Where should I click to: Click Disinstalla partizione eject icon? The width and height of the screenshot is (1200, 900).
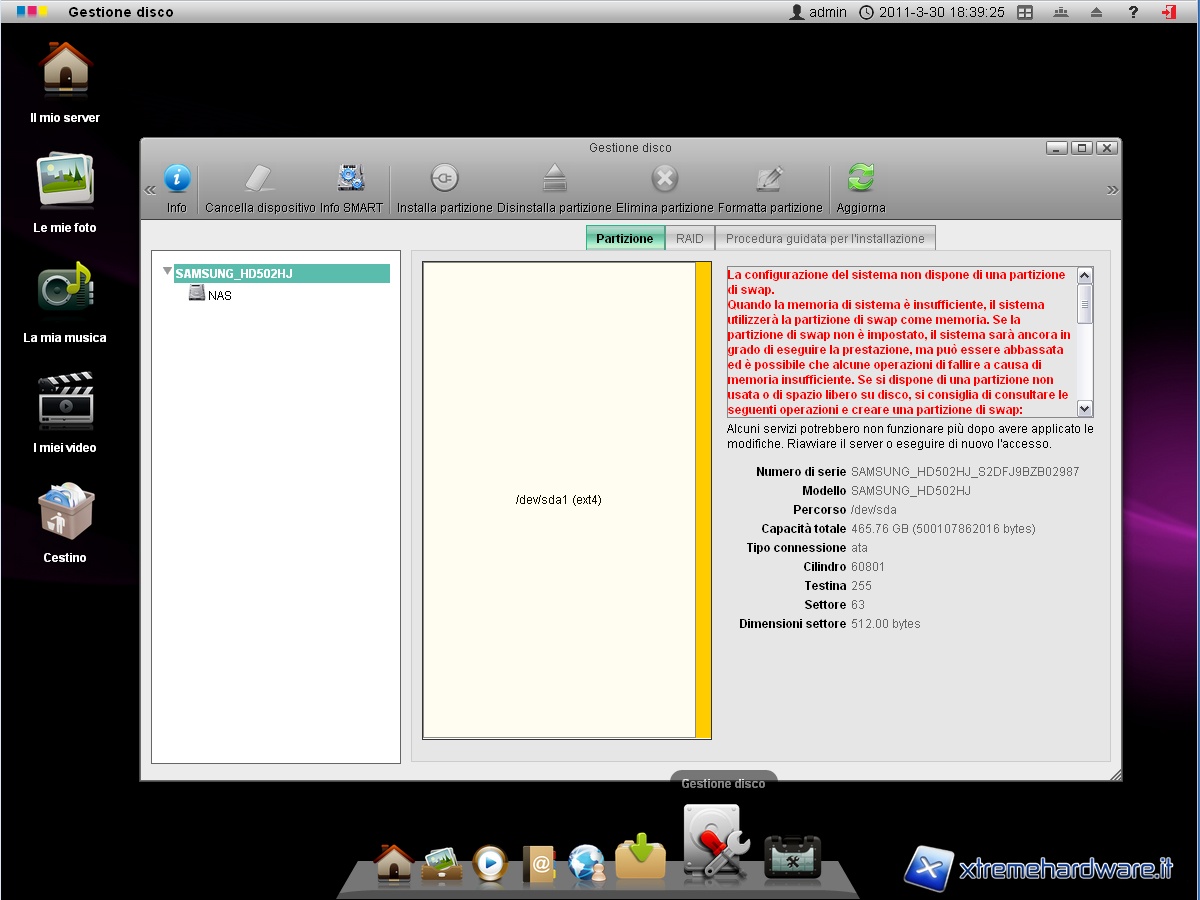(554, 180)
